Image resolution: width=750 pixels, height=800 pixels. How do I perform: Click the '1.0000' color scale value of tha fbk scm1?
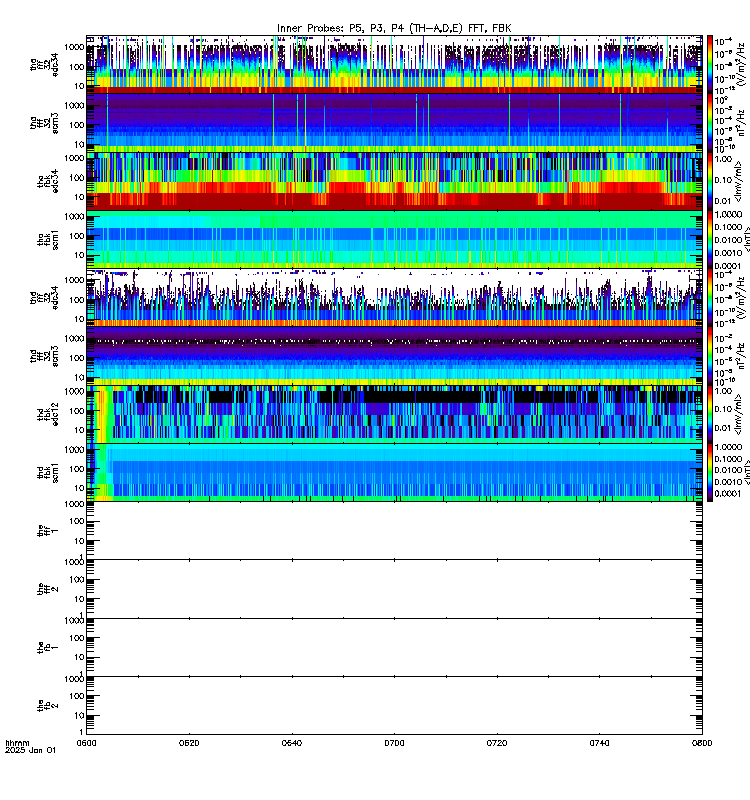click(728, 215)
